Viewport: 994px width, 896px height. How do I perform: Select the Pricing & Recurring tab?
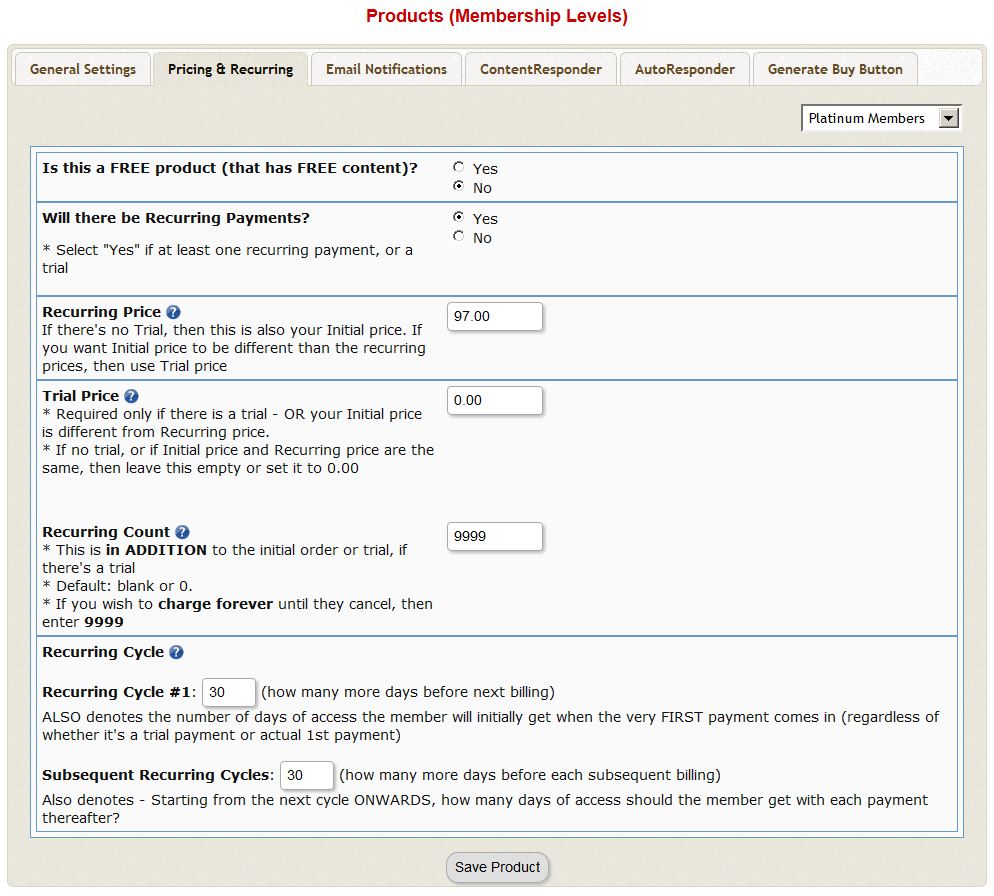[230, 70]
